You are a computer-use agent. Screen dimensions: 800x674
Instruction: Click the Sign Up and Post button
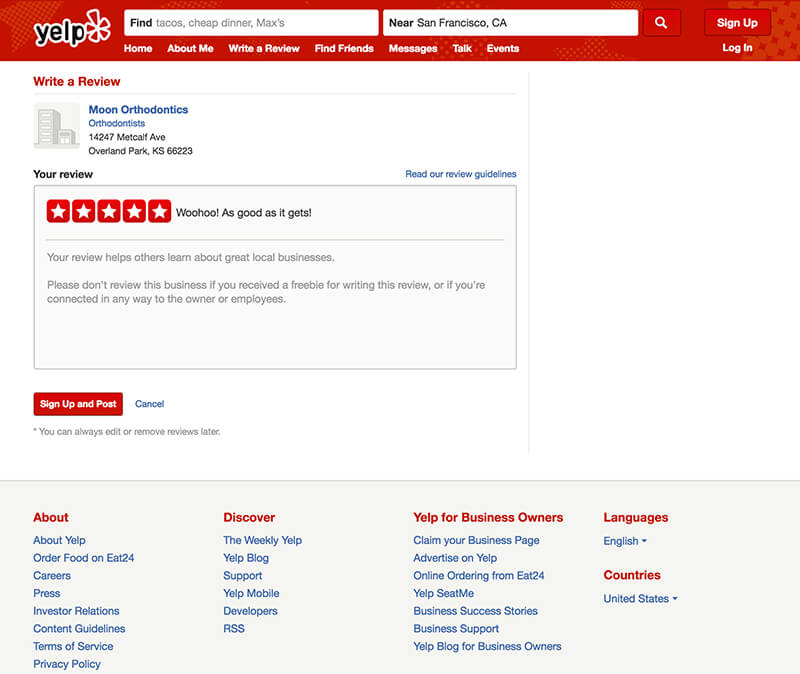78,404
